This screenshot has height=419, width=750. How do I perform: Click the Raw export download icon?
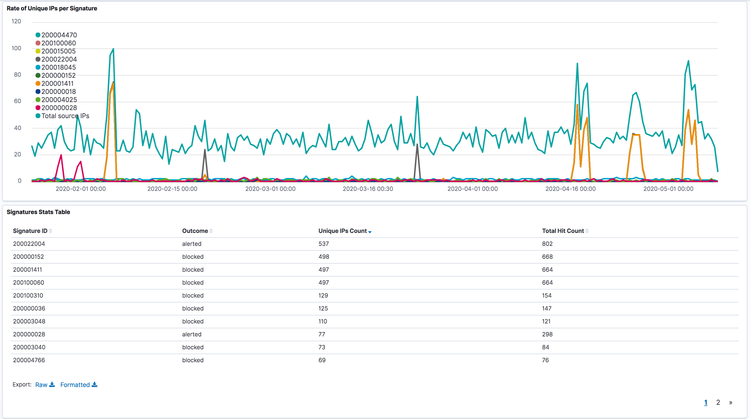(52, 385)
